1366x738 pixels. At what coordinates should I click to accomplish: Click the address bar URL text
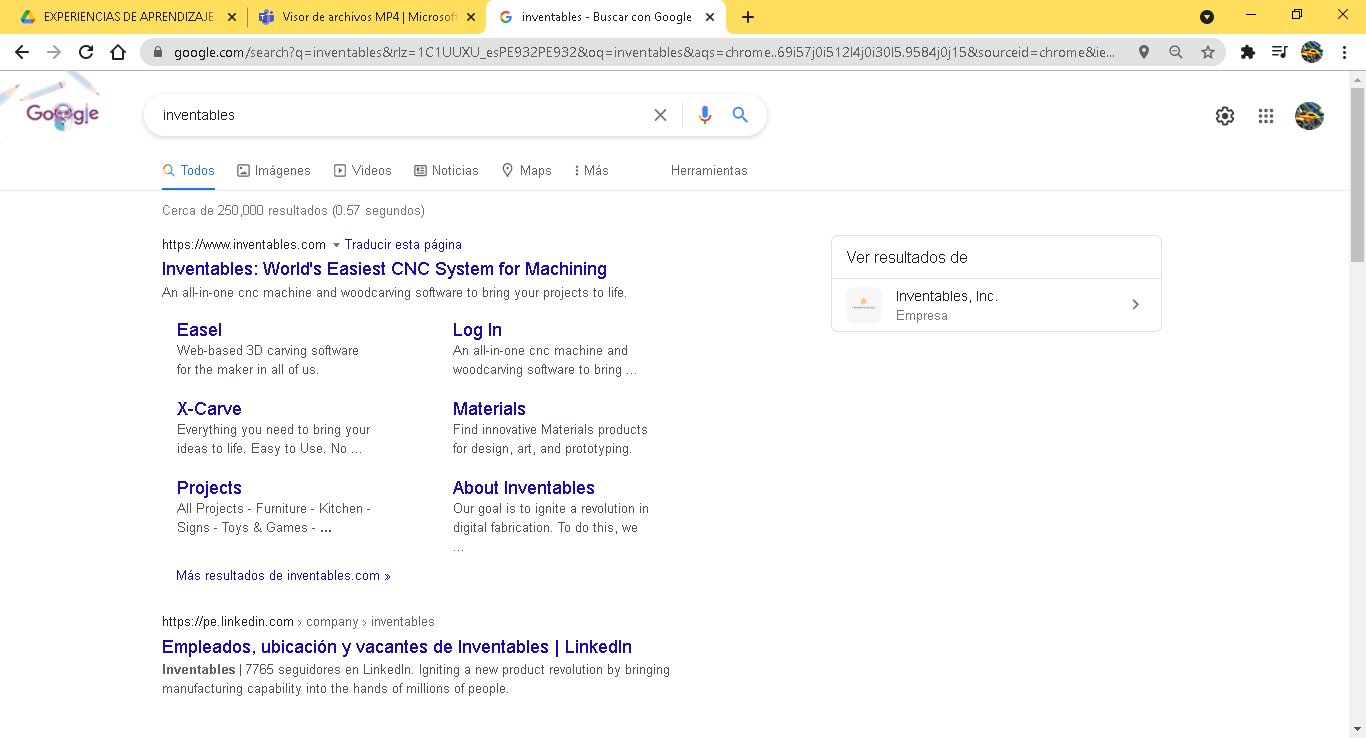point(645,52)
